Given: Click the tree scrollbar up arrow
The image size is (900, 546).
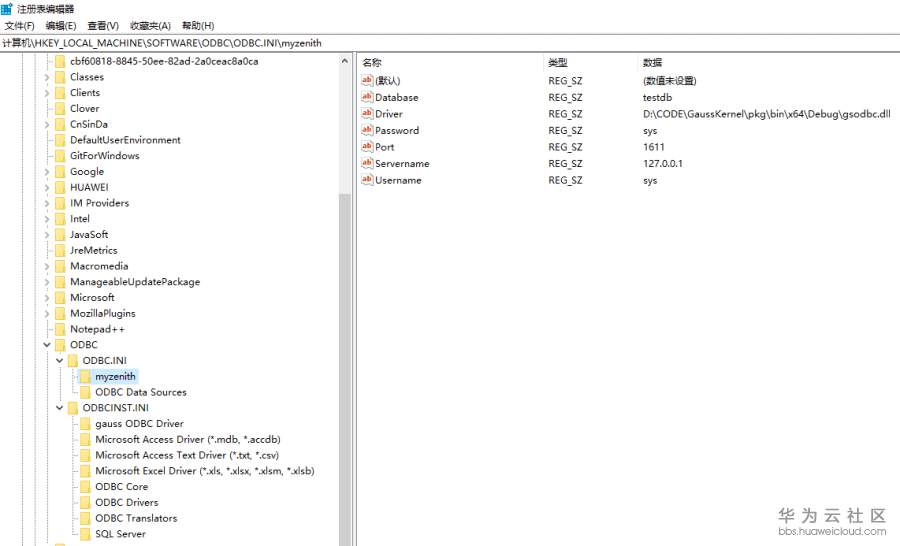Looking at the screenshot, I should tap(344, 61).
